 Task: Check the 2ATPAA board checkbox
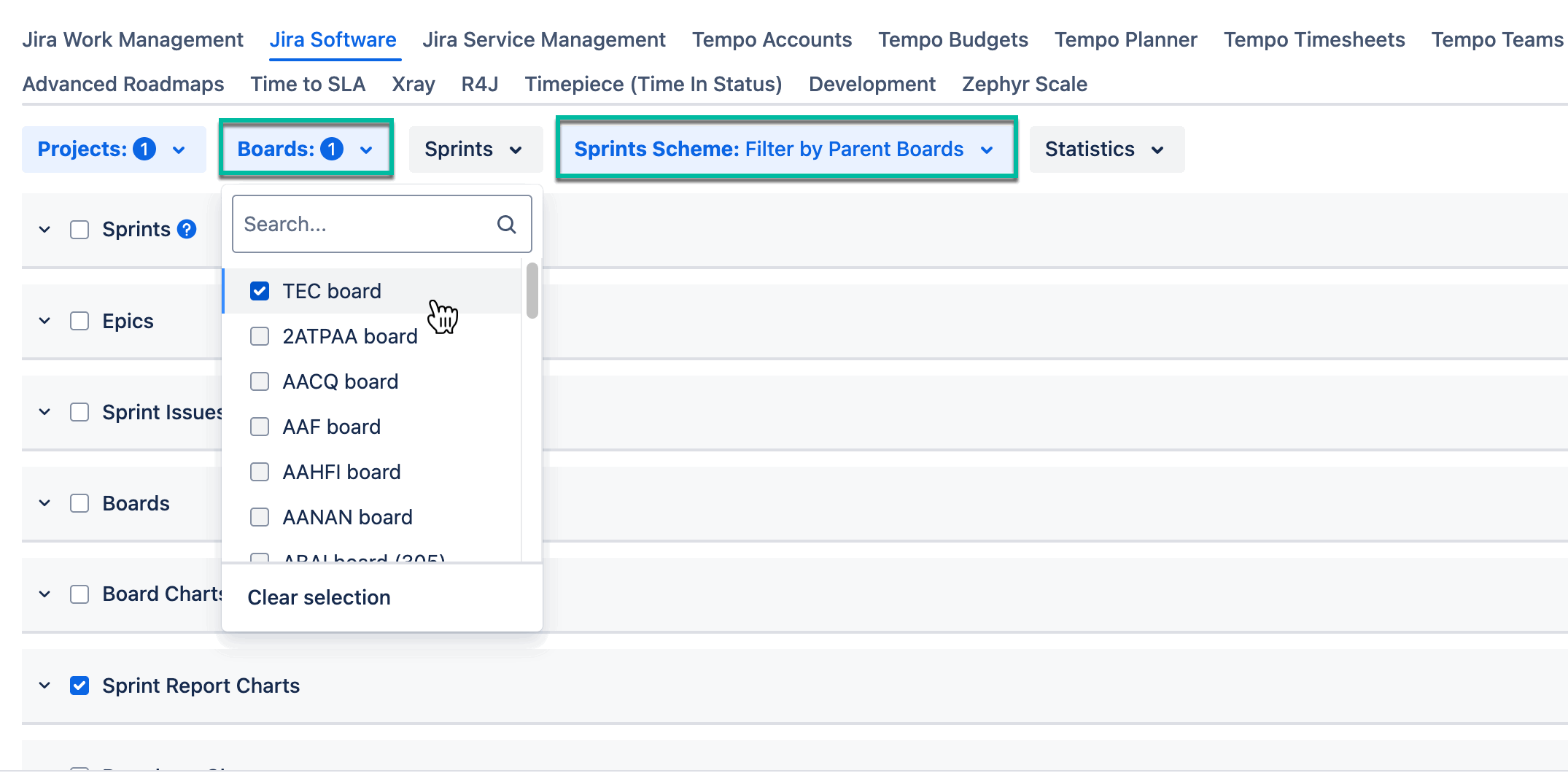tap(260, 336)
